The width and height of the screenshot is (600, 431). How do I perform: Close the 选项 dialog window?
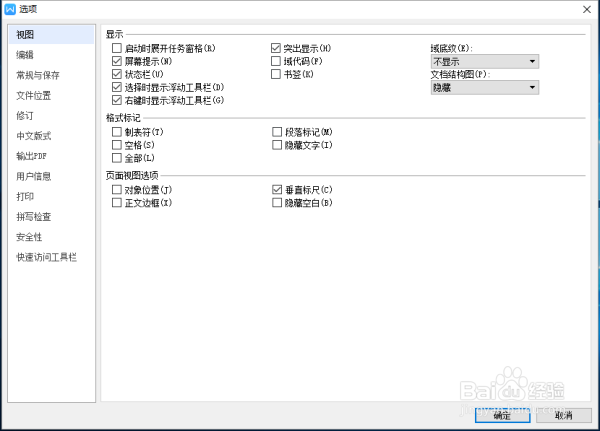[x=587, y=10]
